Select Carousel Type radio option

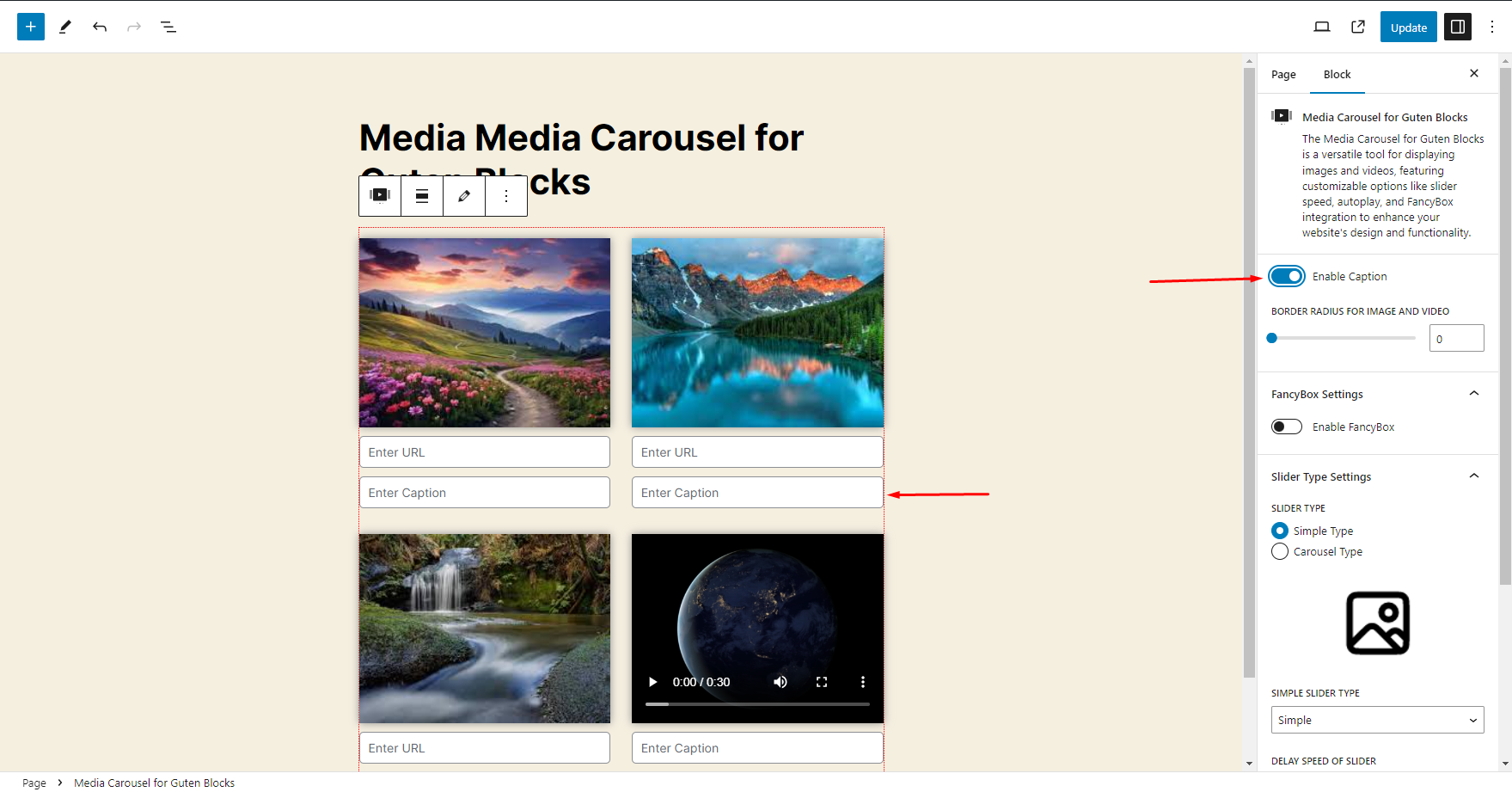[x=1280, y=551]
